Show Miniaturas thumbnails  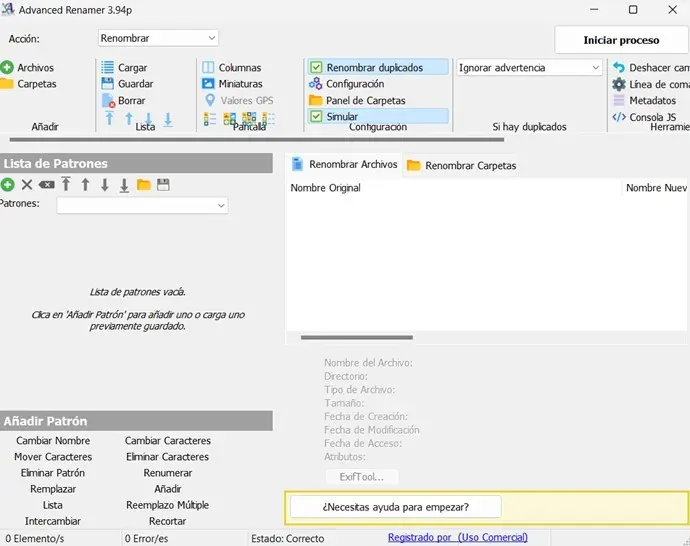coord(232,84)
